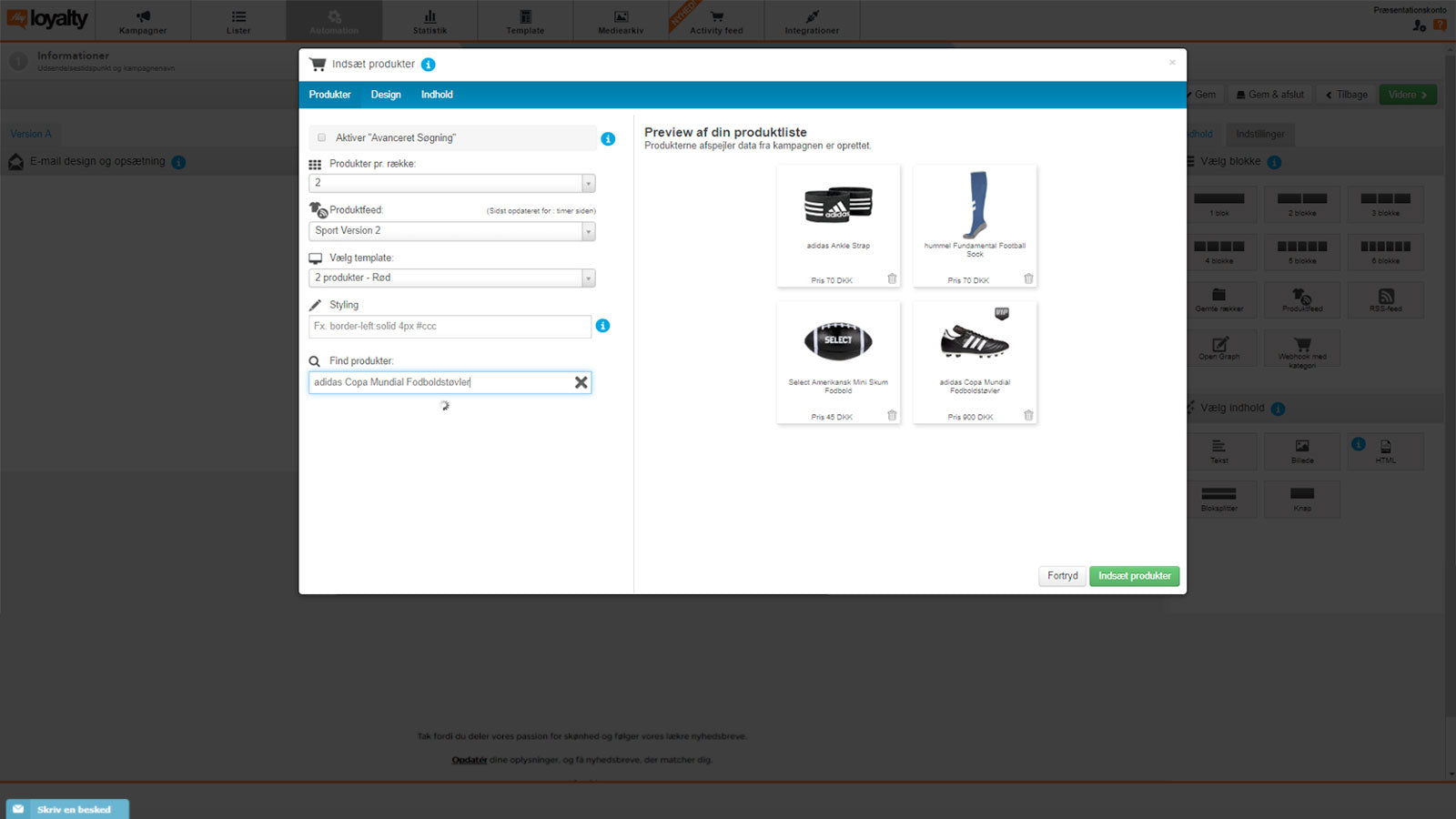The height and width of the screenshot is (819, 1456).
Task: Open the Produktfeed dropdown Sport Version 2
Action: click(452, 231)
